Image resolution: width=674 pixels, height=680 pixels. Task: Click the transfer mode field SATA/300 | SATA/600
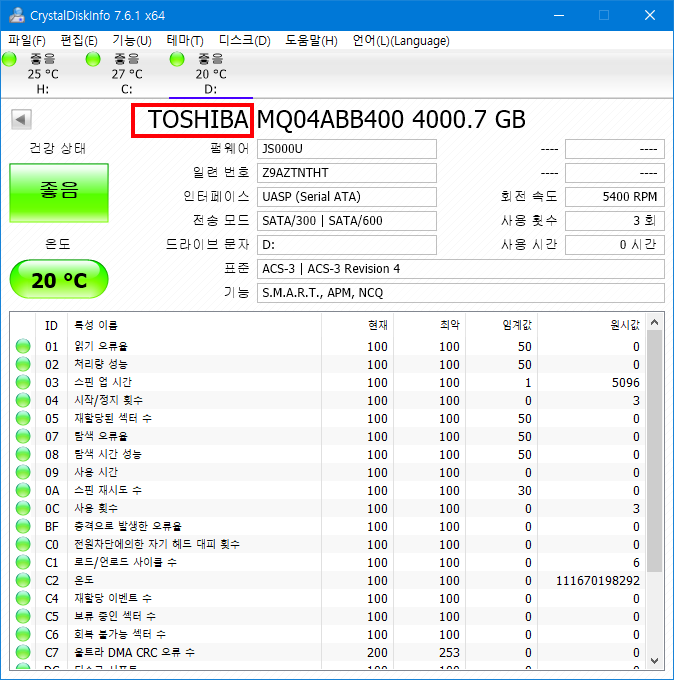point(347,221)
